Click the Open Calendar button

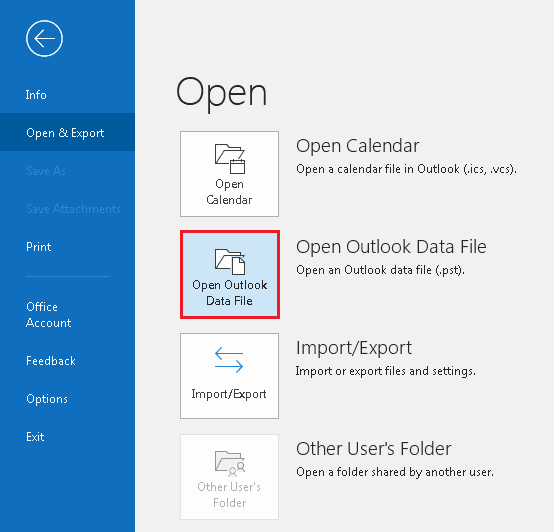229,174
